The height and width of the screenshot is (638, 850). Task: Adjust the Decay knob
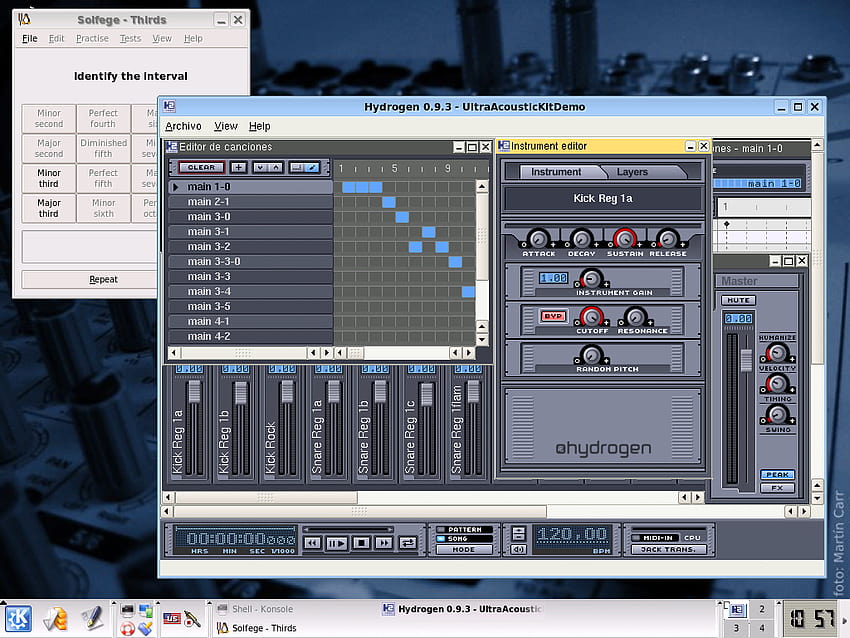click(582, 239)
